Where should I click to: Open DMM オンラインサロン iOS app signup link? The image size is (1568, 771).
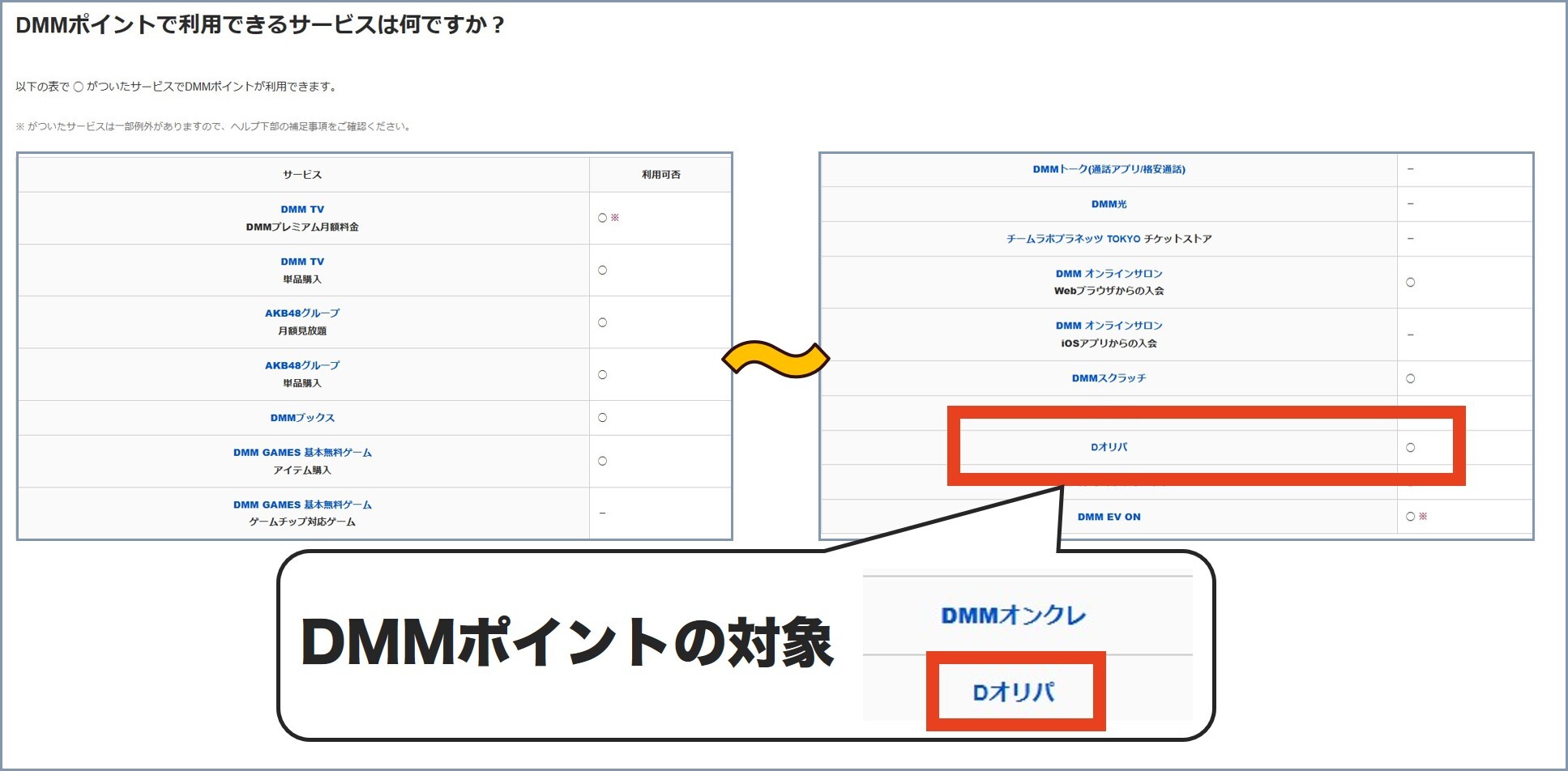1108,325
